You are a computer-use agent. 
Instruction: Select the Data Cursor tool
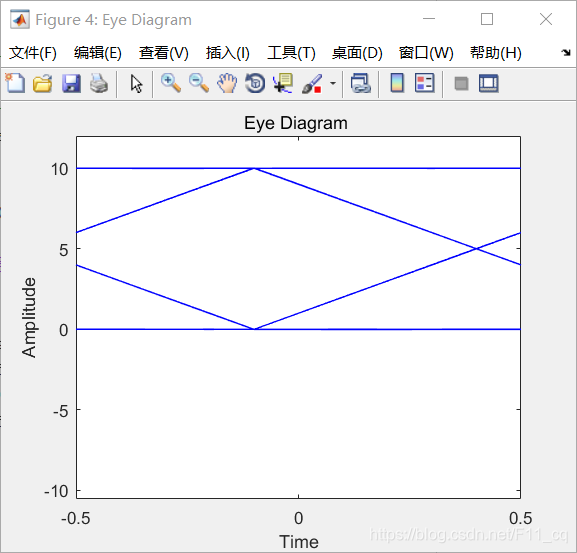pyautogui.click(x=283, y=83)
